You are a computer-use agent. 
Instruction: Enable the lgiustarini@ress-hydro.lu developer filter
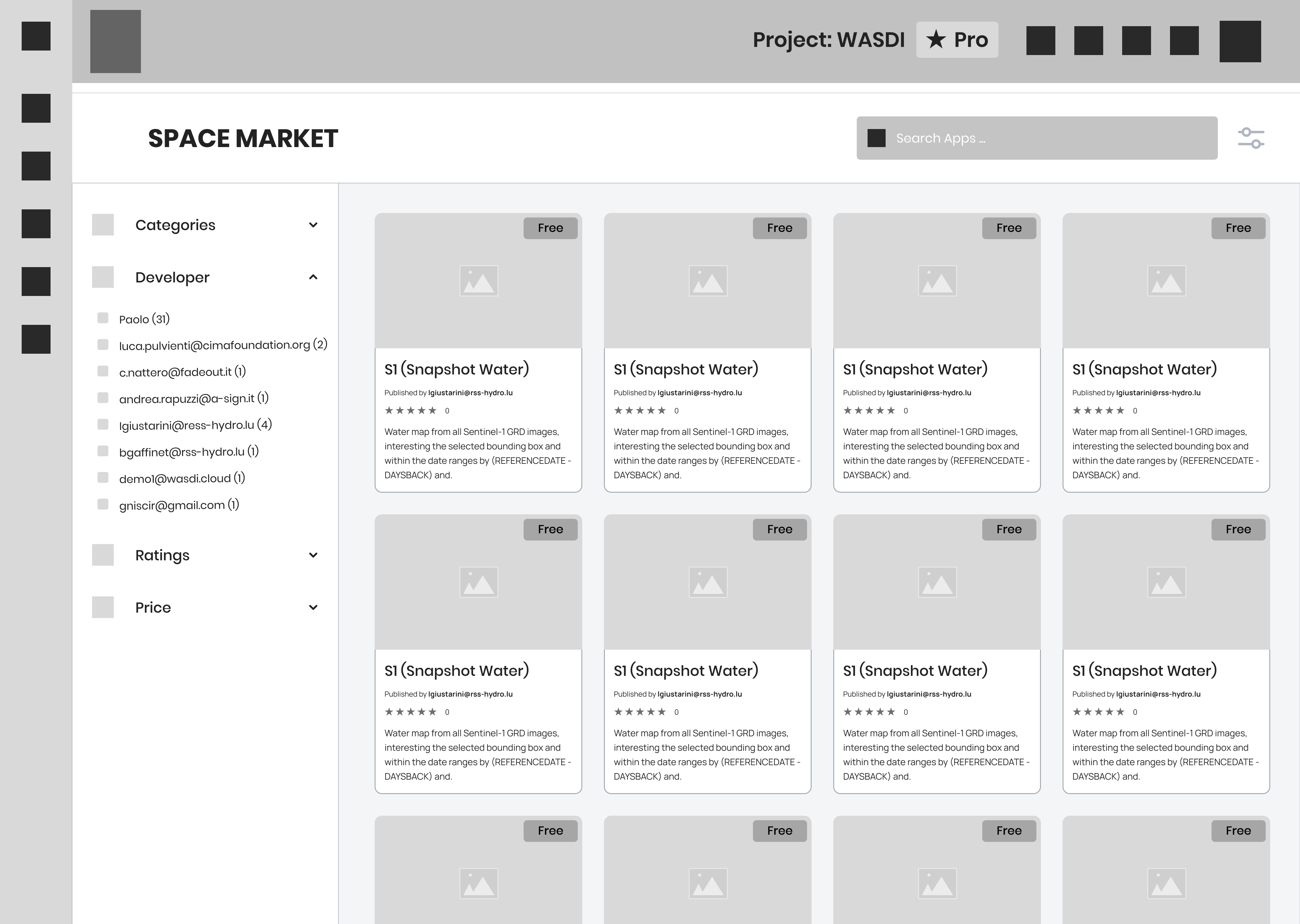pyautogui.click(x=103, y=424)
